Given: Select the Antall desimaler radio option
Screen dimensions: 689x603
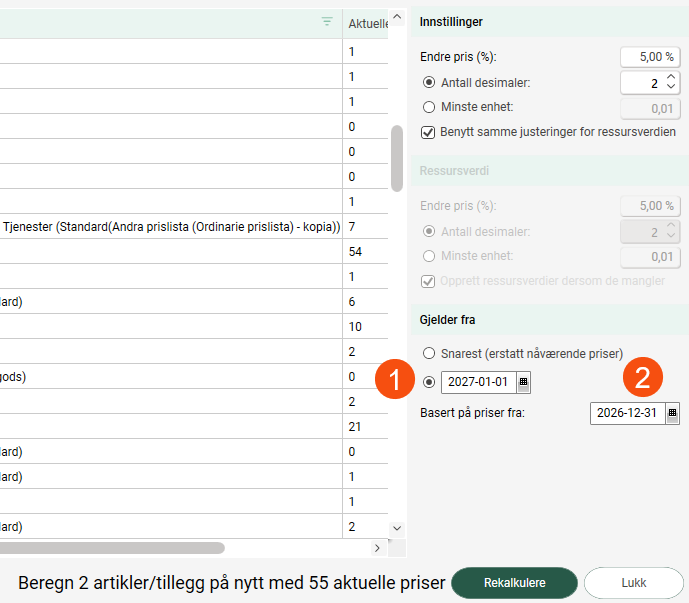Looking at the screenshot, I should click(x=429, y=82).
